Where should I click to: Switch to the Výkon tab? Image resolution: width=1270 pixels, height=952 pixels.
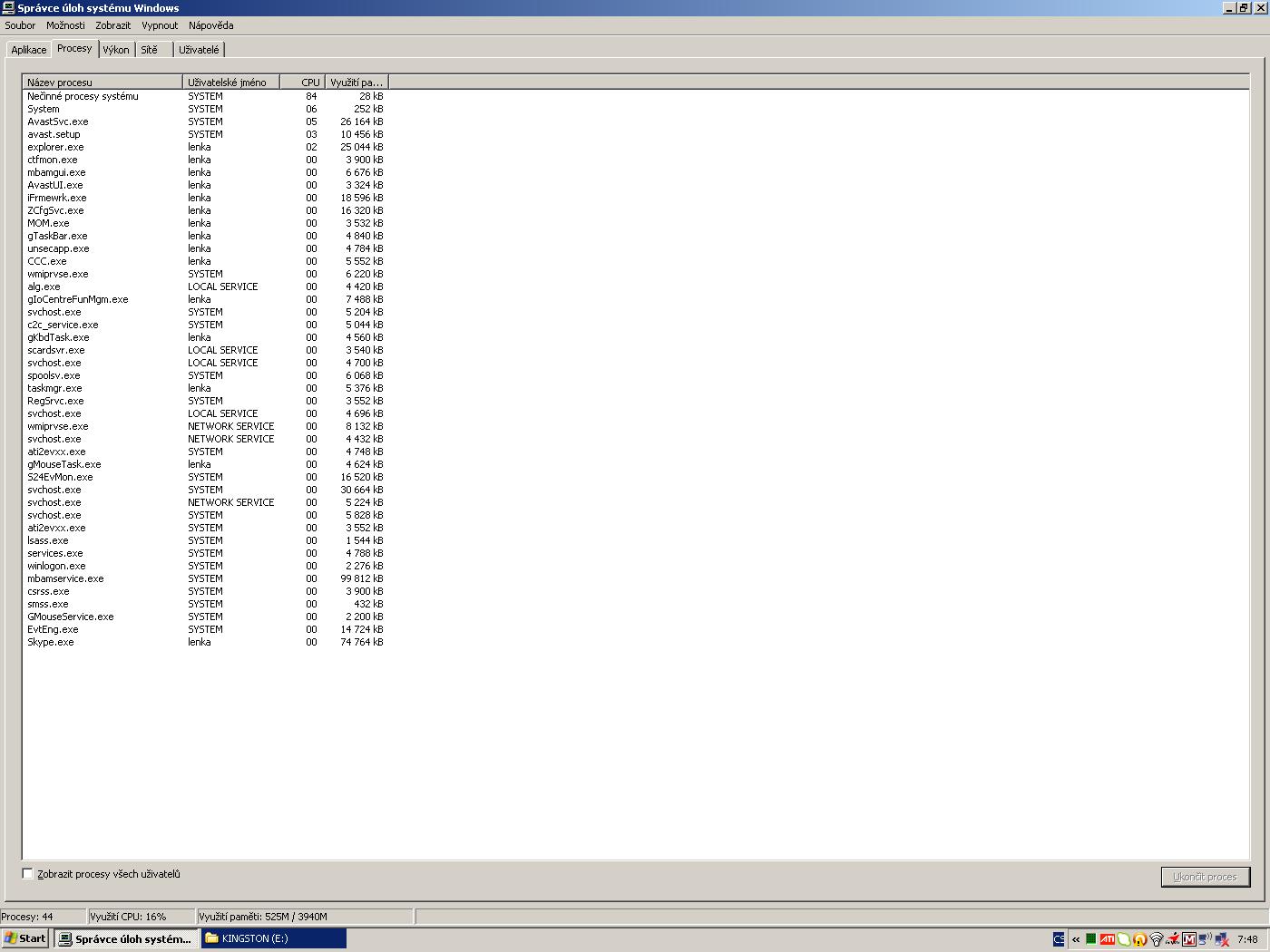click(x=116, y=50)
